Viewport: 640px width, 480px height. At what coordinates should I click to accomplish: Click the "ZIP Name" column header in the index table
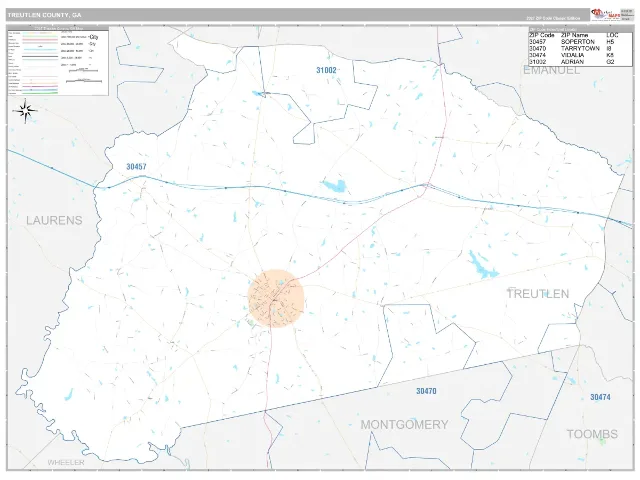coord(574,35)
